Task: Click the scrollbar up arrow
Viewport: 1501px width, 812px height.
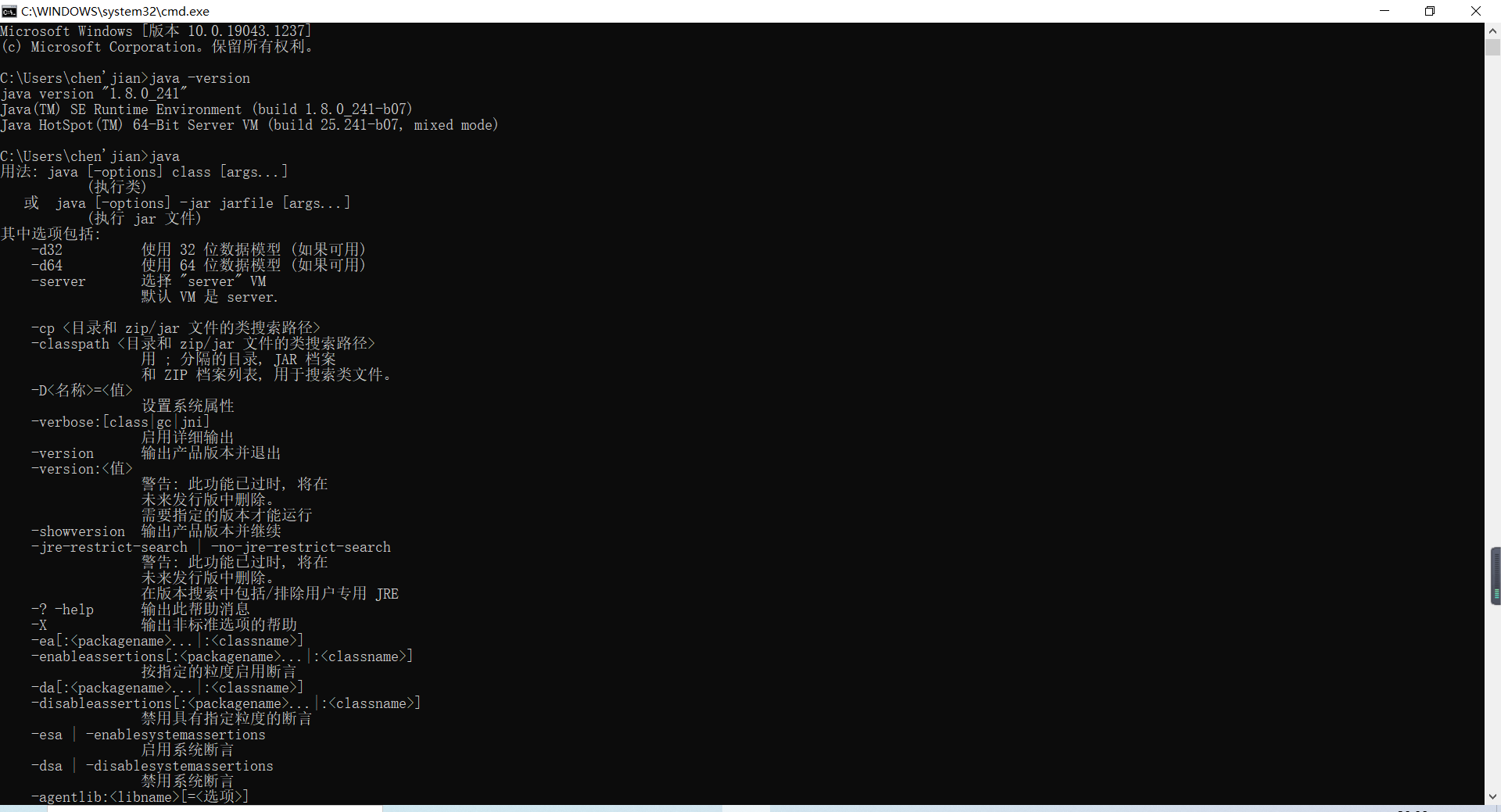Action: (x=1492, y=31)
